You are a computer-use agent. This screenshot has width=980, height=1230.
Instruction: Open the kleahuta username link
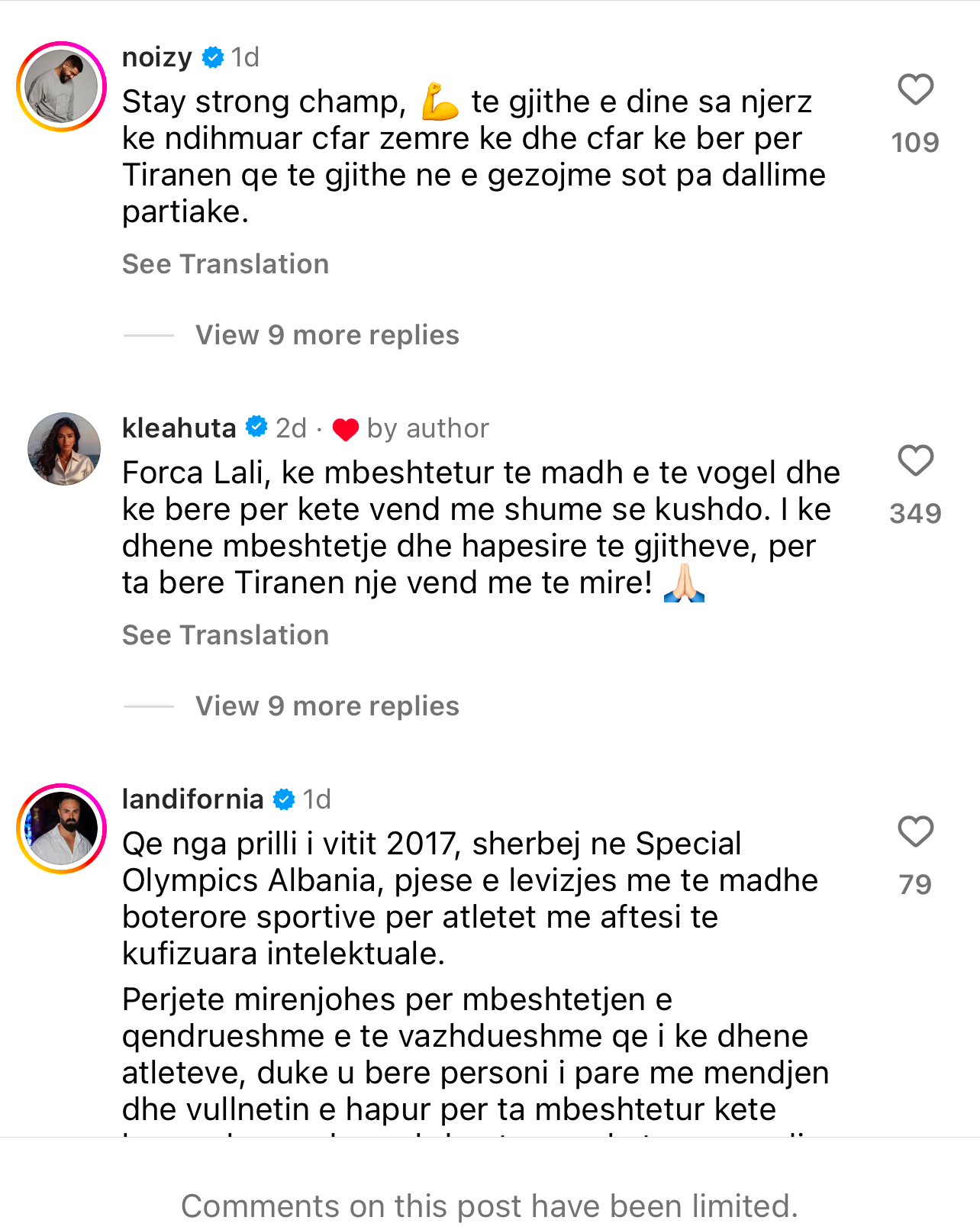point(179,428)
